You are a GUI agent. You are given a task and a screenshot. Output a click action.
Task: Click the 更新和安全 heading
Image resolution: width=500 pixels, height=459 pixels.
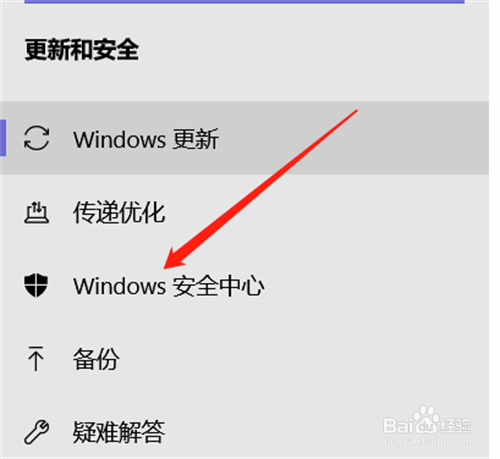[x=82, y=50]
